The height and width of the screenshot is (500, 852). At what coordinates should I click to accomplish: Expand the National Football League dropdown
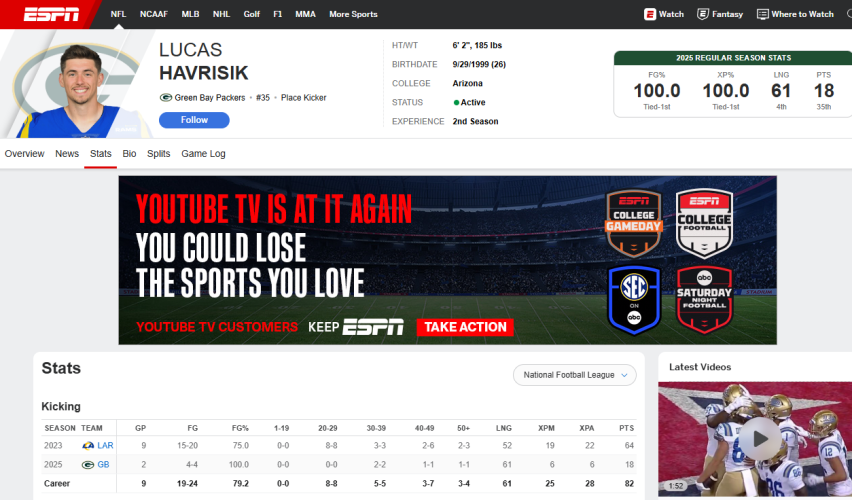coord(575,375)
